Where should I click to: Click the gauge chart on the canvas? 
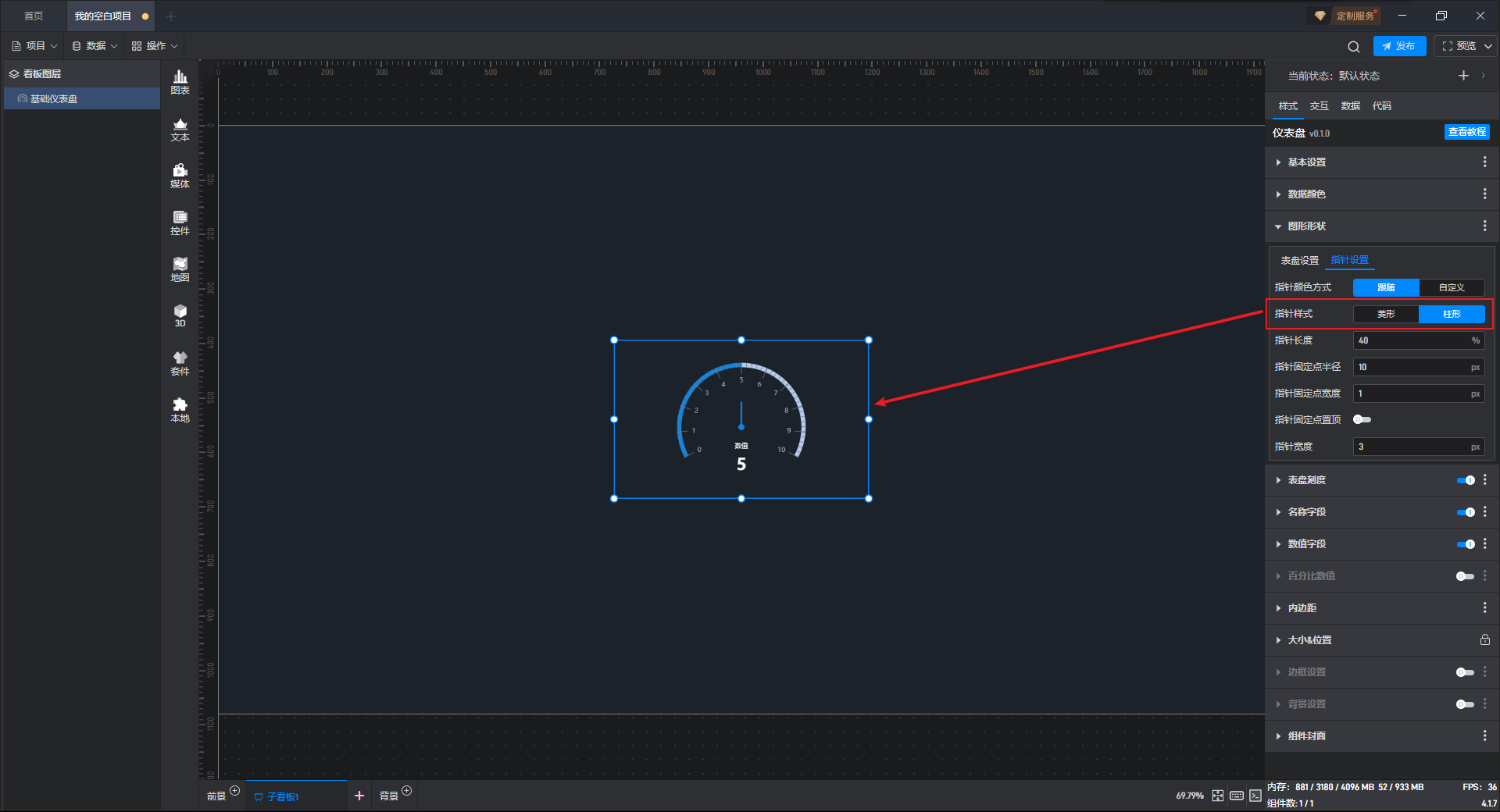741,418
